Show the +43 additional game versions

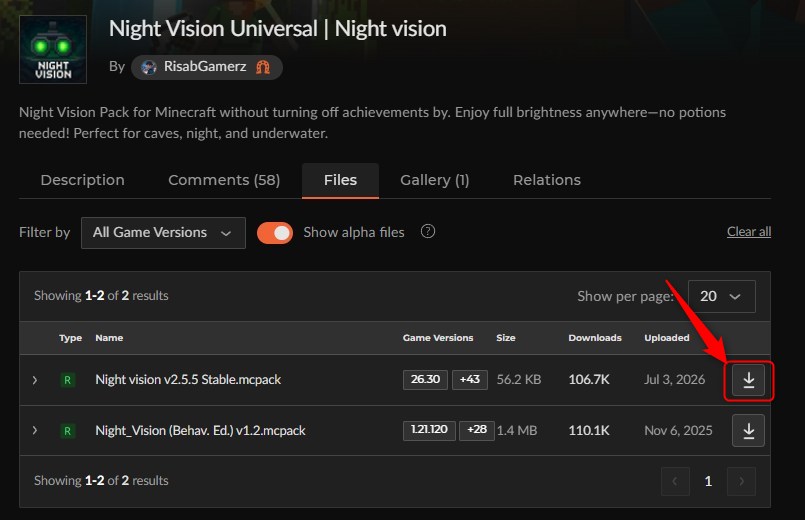point(470,379)
